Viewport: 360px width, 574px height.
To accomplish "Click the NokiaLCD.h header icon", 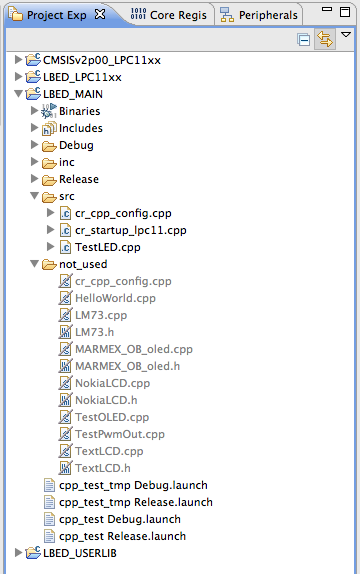I will [x=65, y=400].
